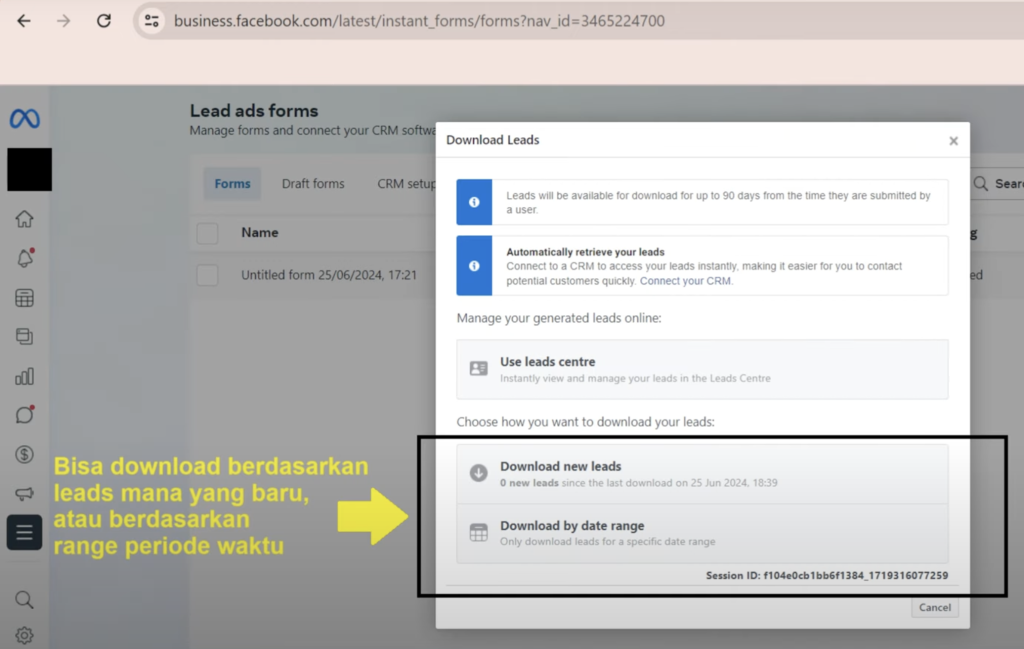This screenshot has height=649, width=1024.
Task: Close the Download Leads dialog
Action: [x=953, y=141]
